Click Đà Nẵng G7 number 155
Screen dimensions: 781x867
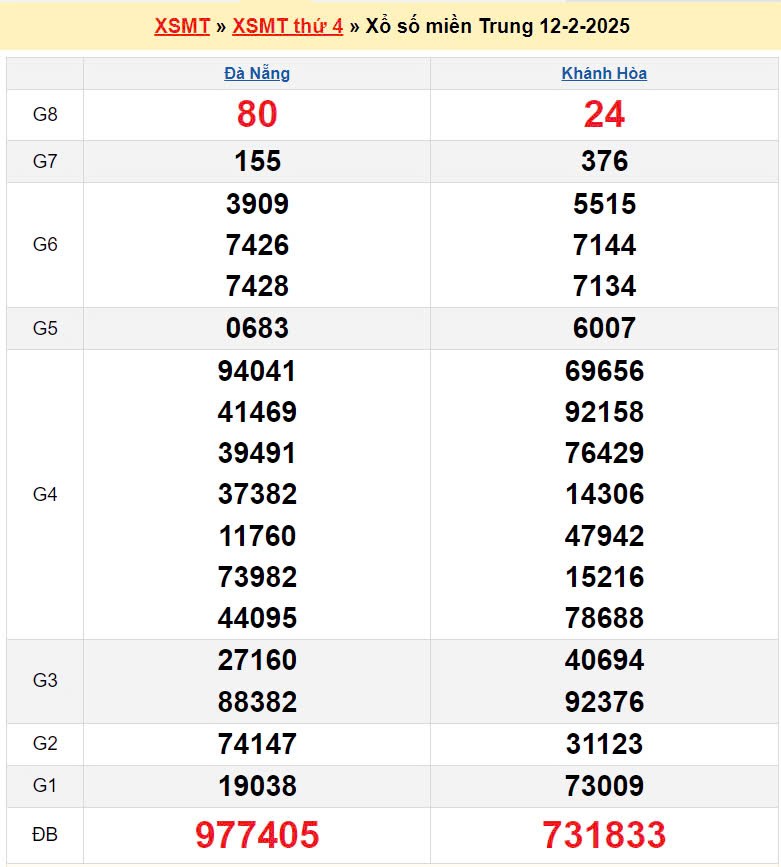click(257, 161)
